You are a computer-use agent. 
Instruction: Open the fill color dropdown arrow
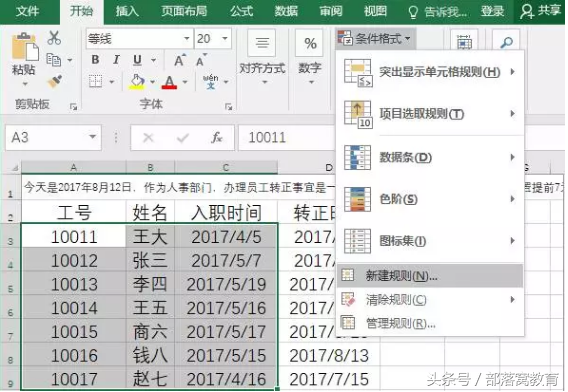tap(153, 82)
